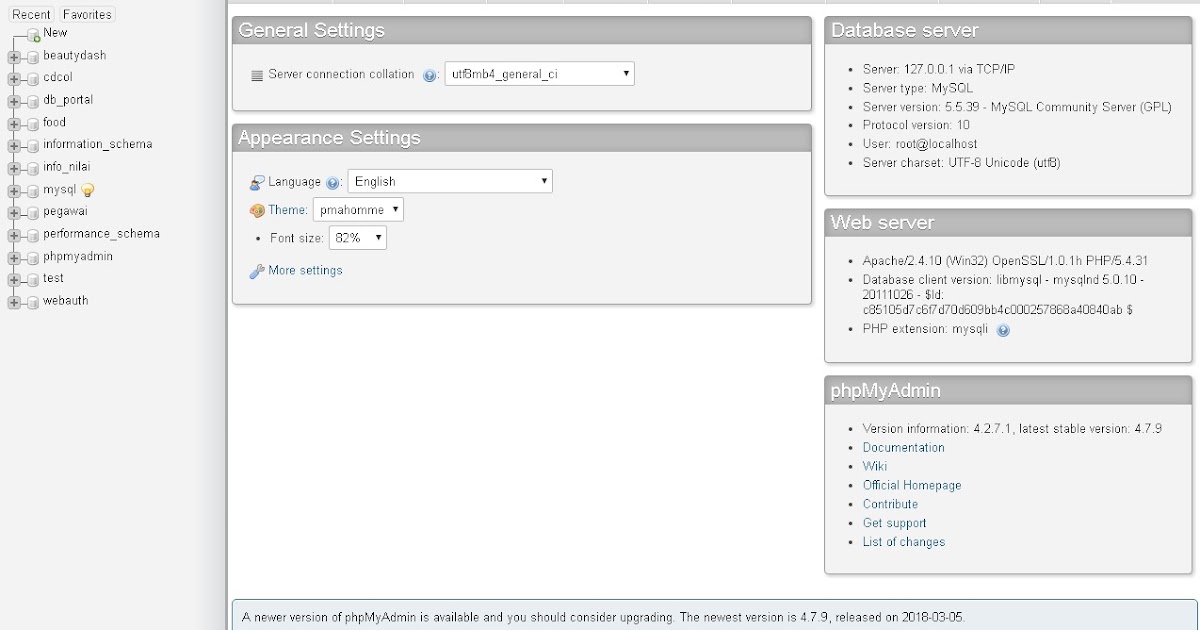The height and width of the screenshot is (630, 1200).
Task: Open the Theme dropdown
Action: pyautogui.click(x=358, y=210)
